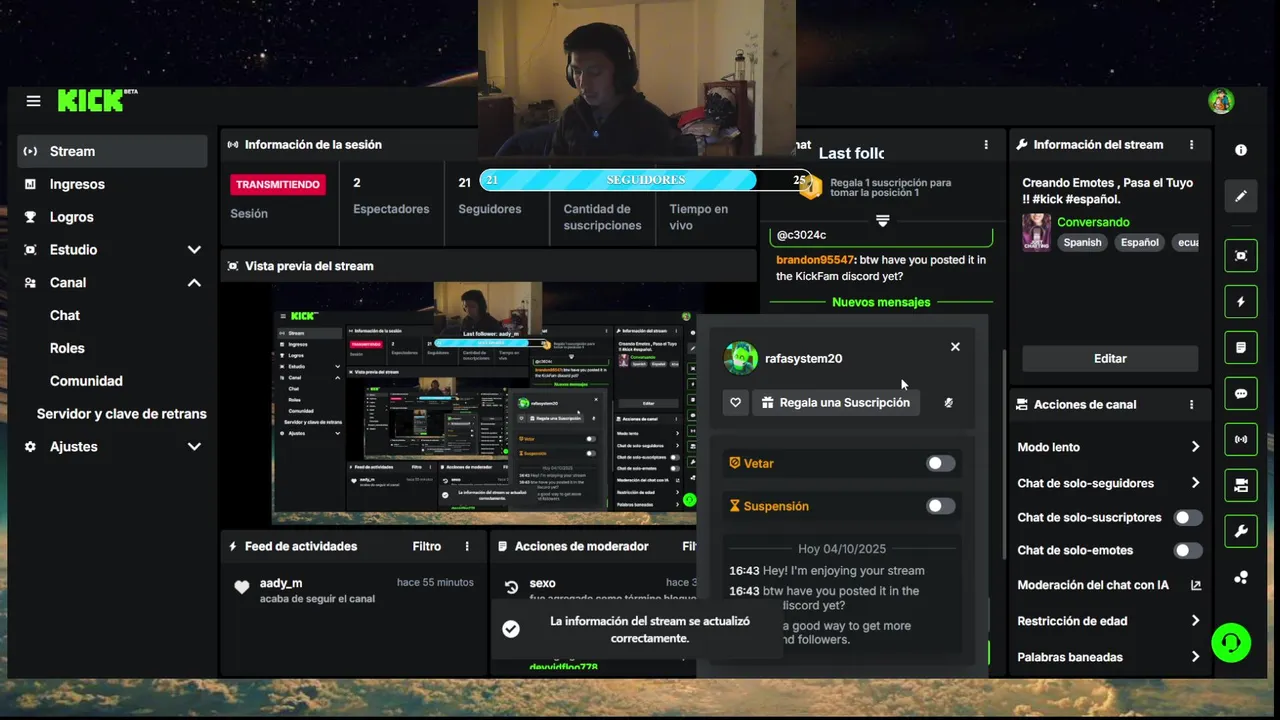1280x720 pixels.
Task: Click the Moderación del chat con IA external link icon
Action: click(1195, 585)
